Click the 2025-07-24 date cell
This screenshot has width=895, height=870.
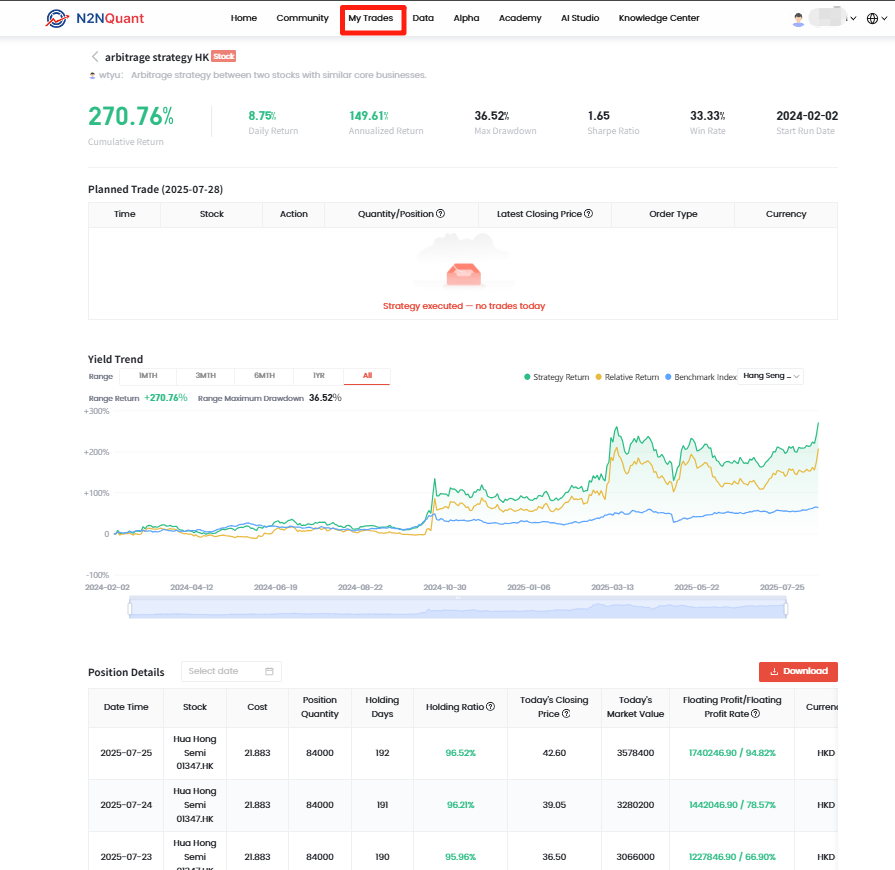pyautogui.click(x=126, y=805)
